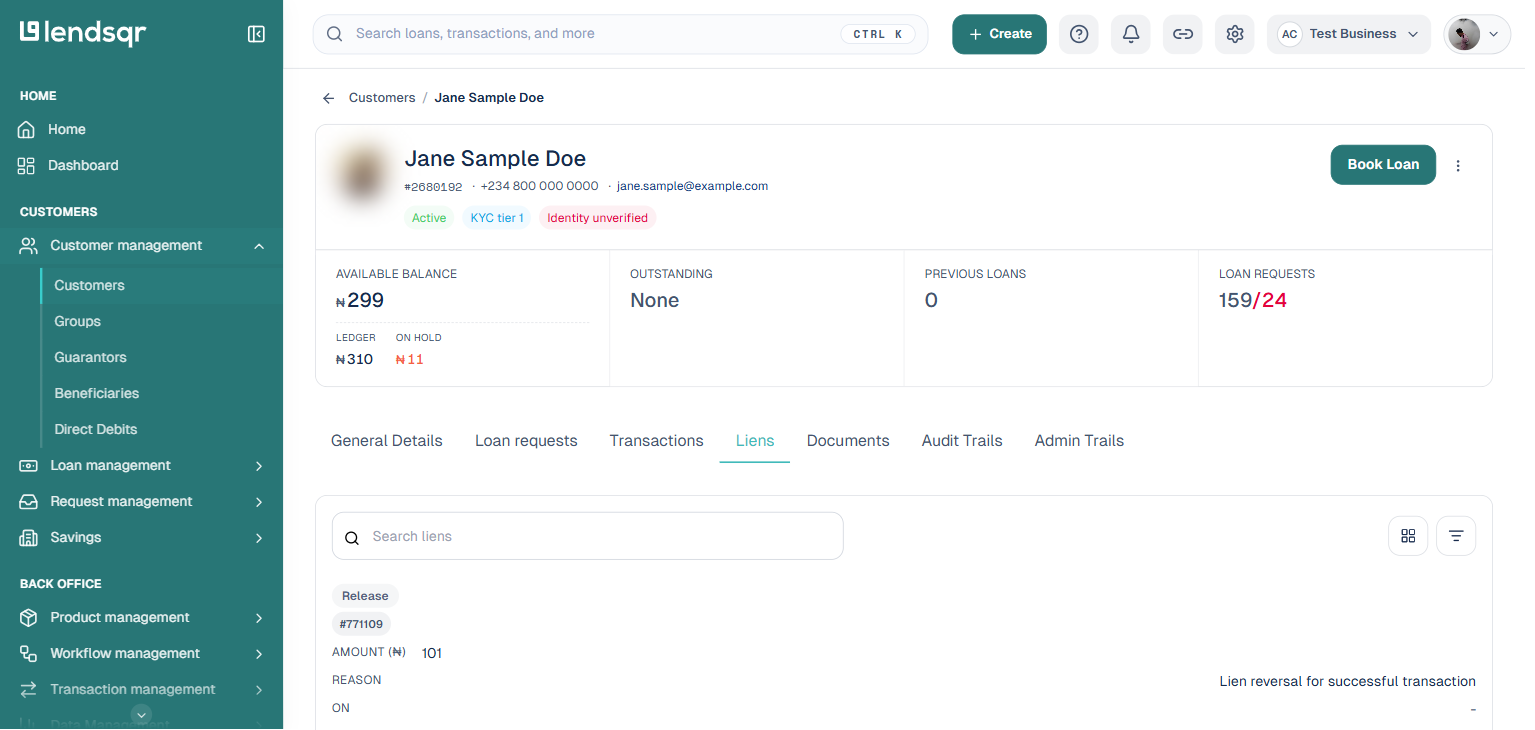Open the Audit Trails tab

click(962, 441)
